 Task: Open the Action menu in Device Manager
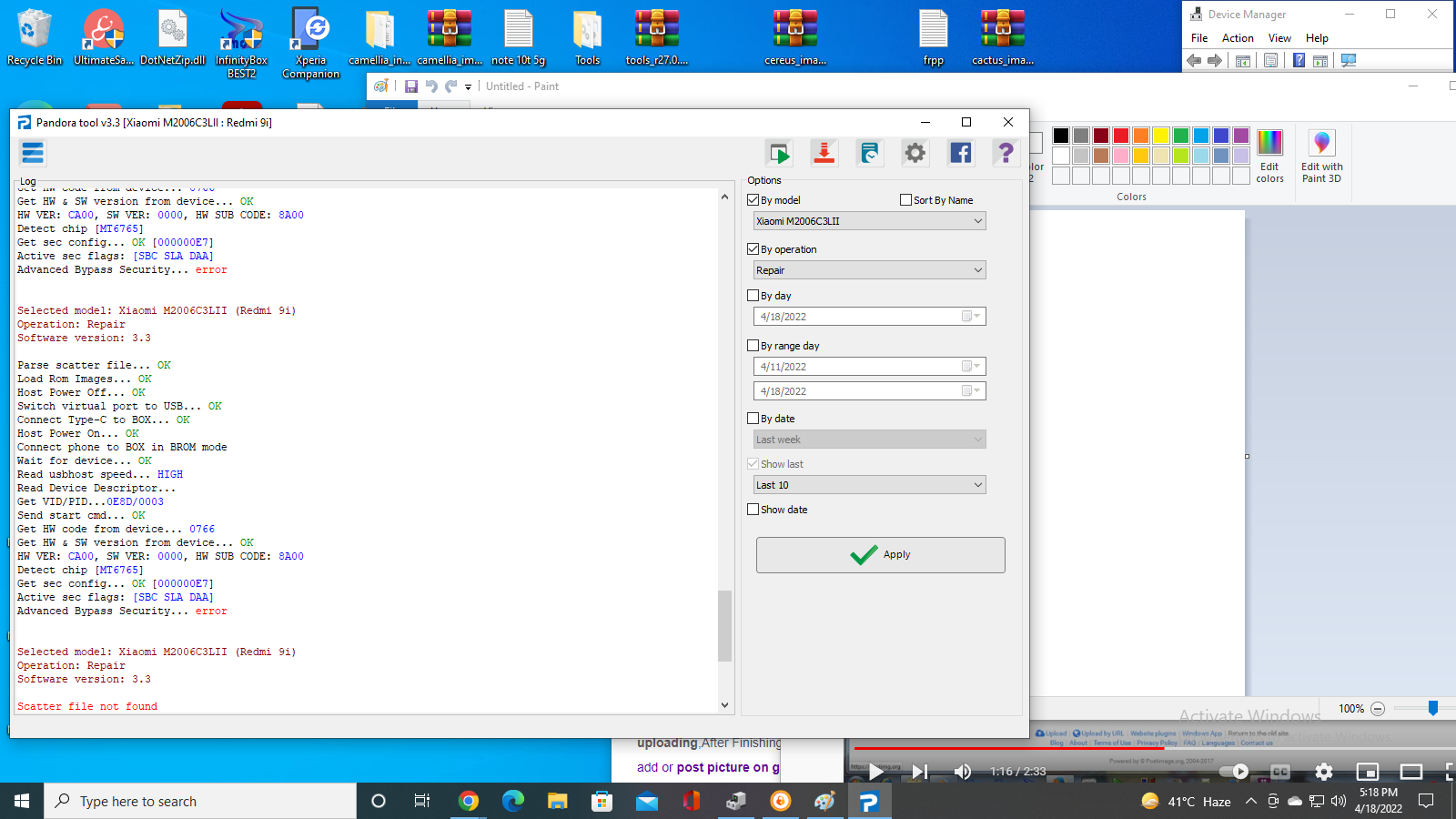point(1238,38)
